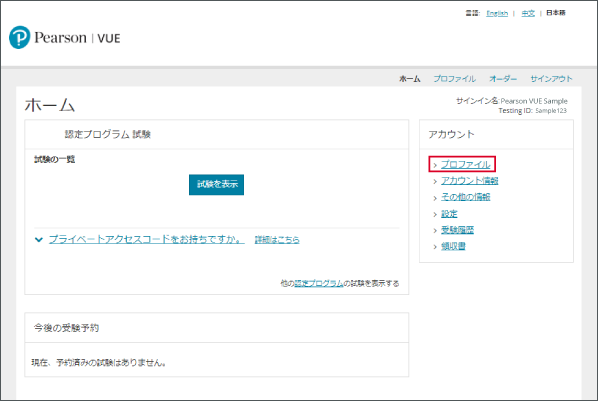
Task: Click the arrow beside 設定
Action: (435, 214)
